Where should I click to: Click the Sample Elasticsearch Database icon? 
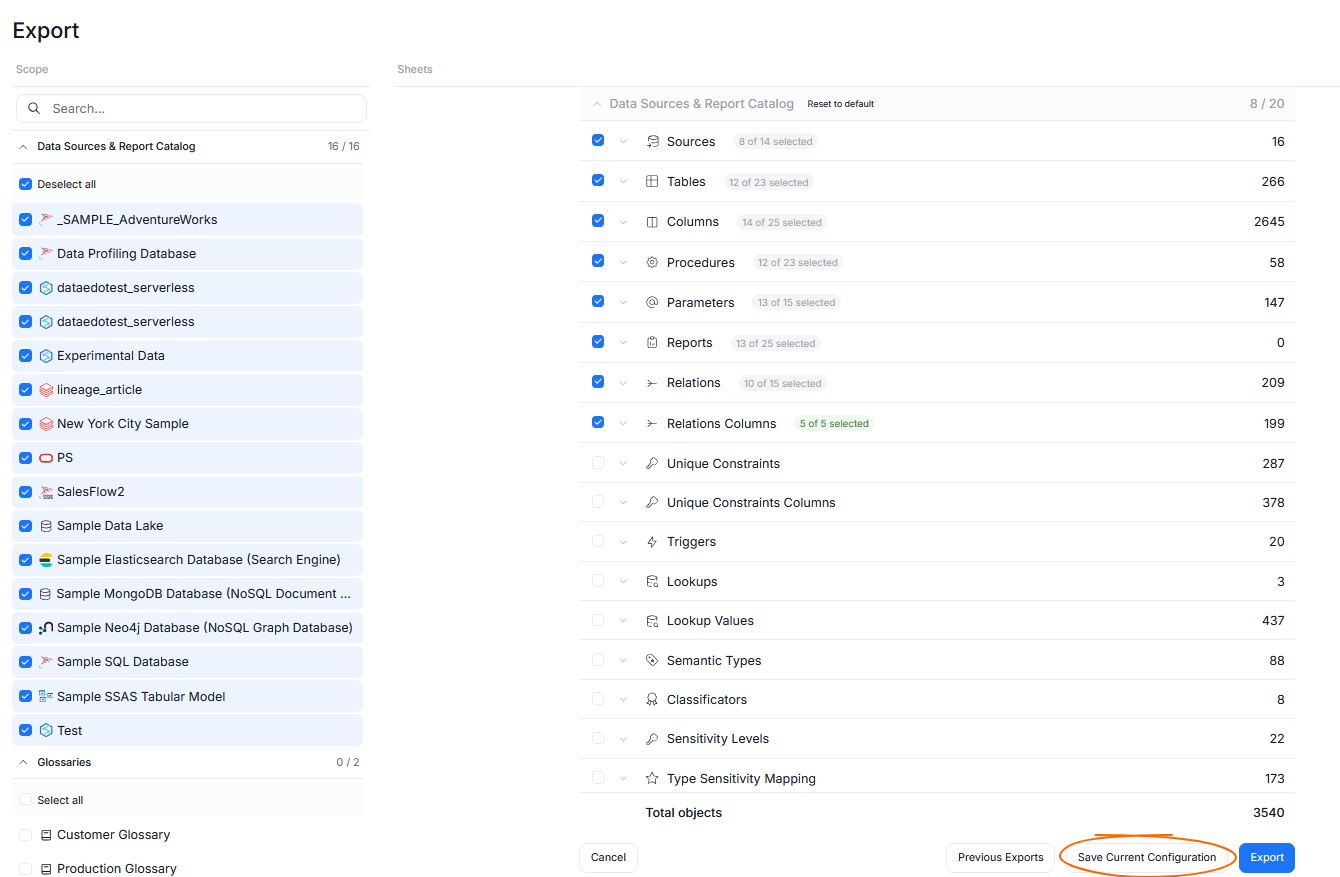[46, 559]
